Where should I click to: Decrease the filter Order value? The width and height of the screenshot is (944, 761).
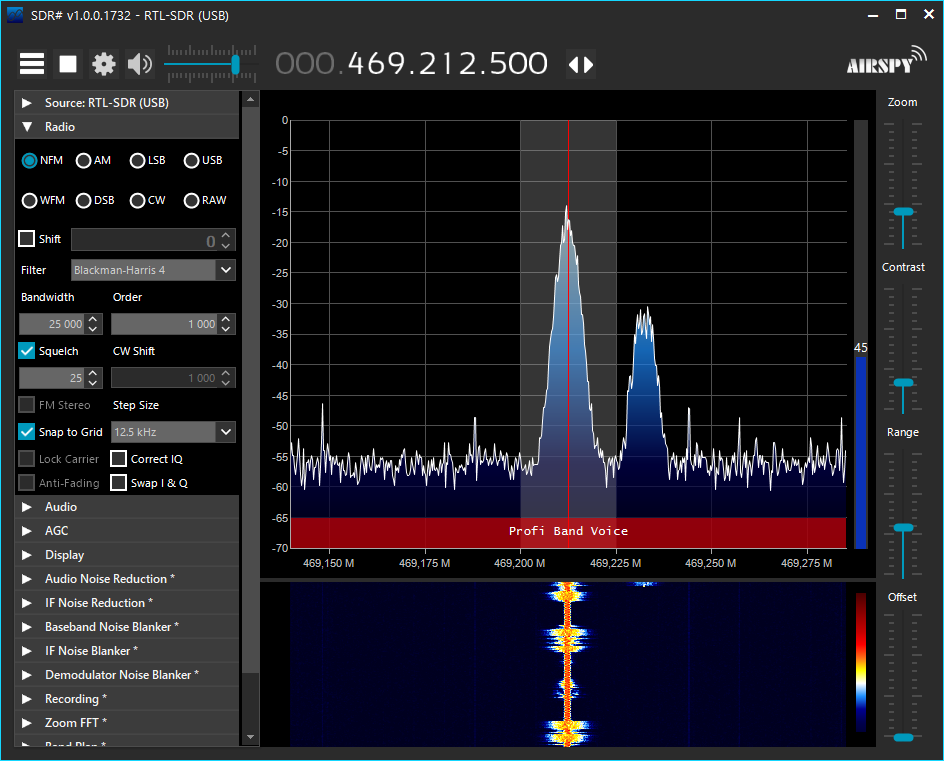[x=226, y=329]
